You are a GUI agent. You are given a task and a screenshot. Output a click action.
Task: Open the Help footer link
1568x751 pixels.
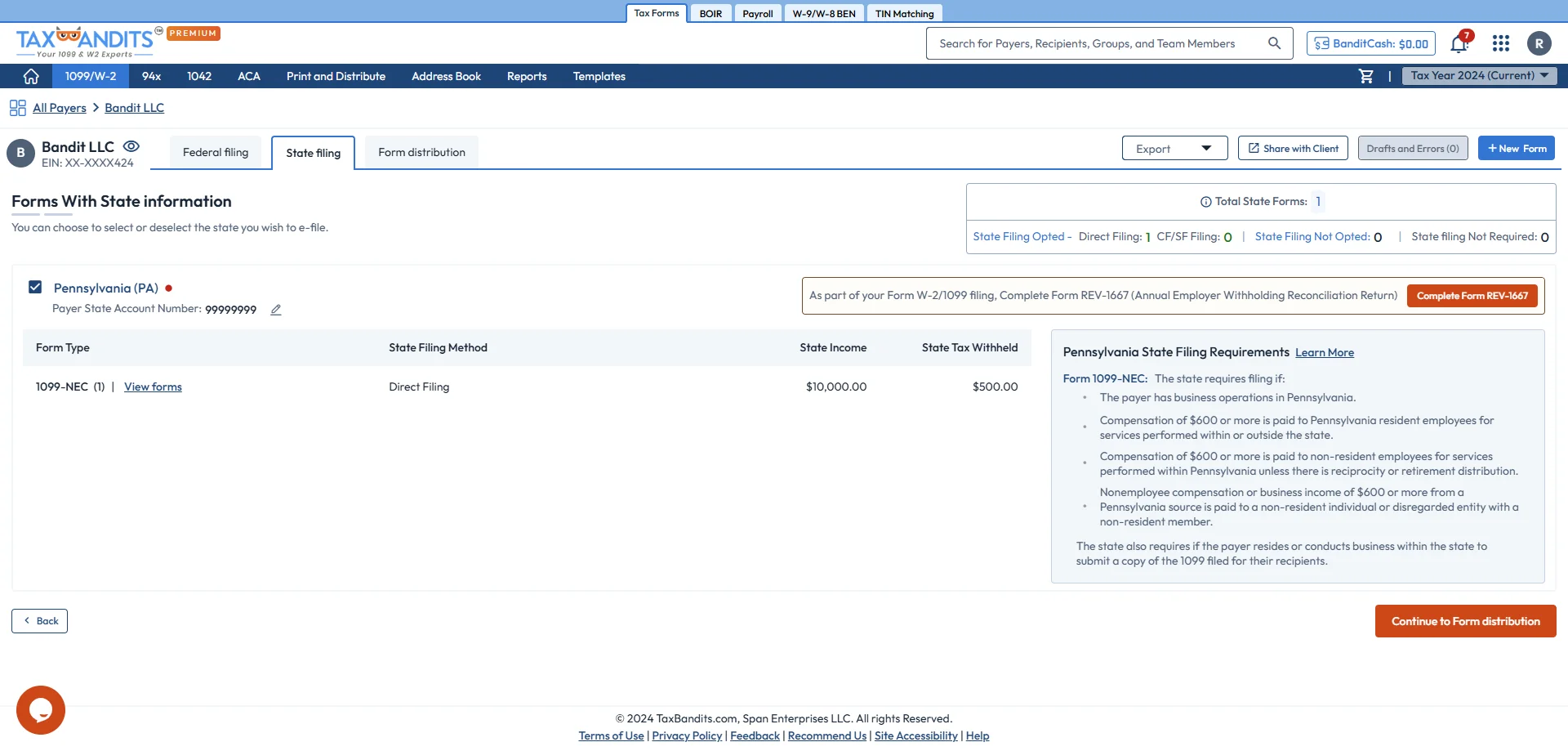click(978, 736)
